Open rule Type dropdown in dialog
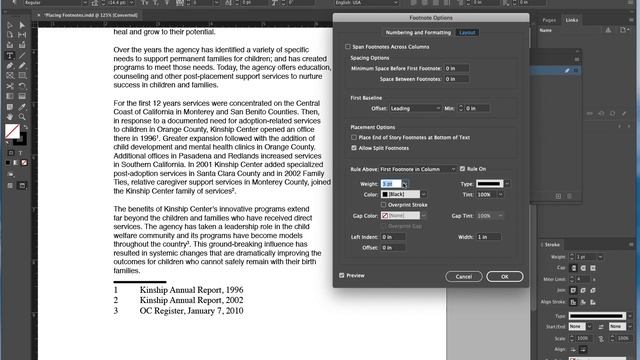The image size is (640, 360). [507, 184]
